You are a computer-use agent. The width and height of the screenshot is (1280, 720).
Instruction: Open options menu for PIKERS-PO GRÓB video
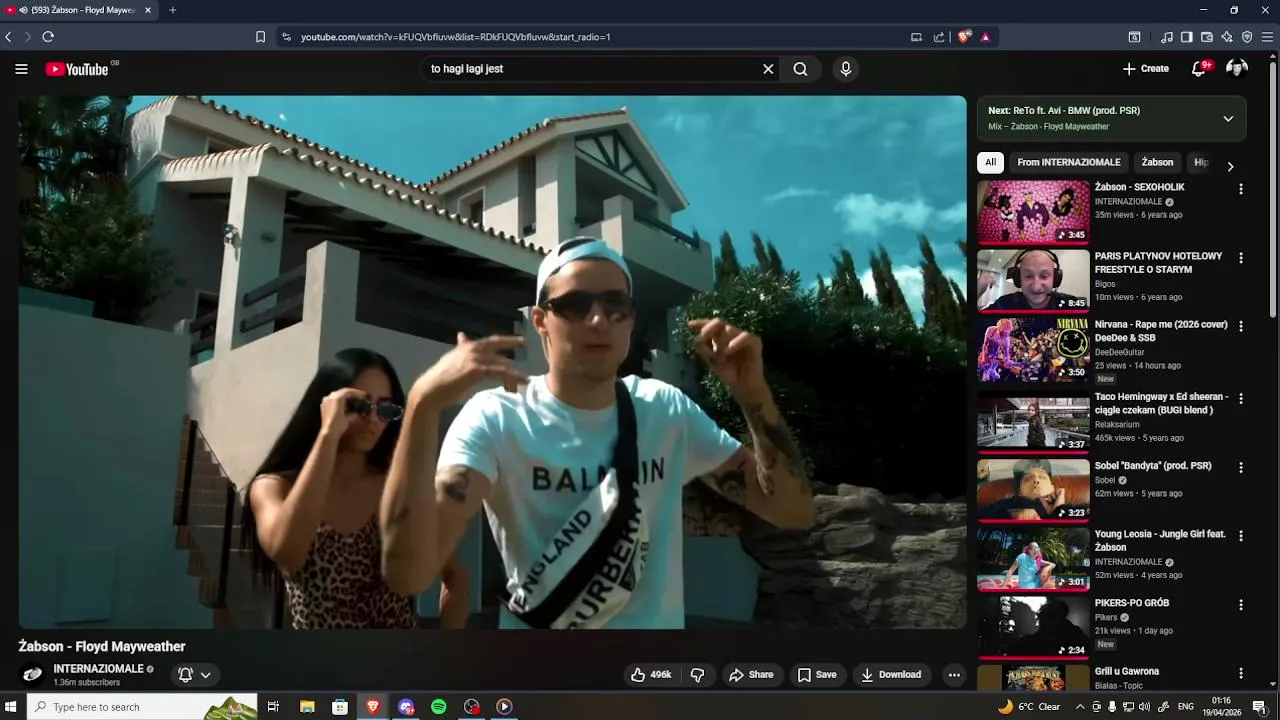(1241, 605)
